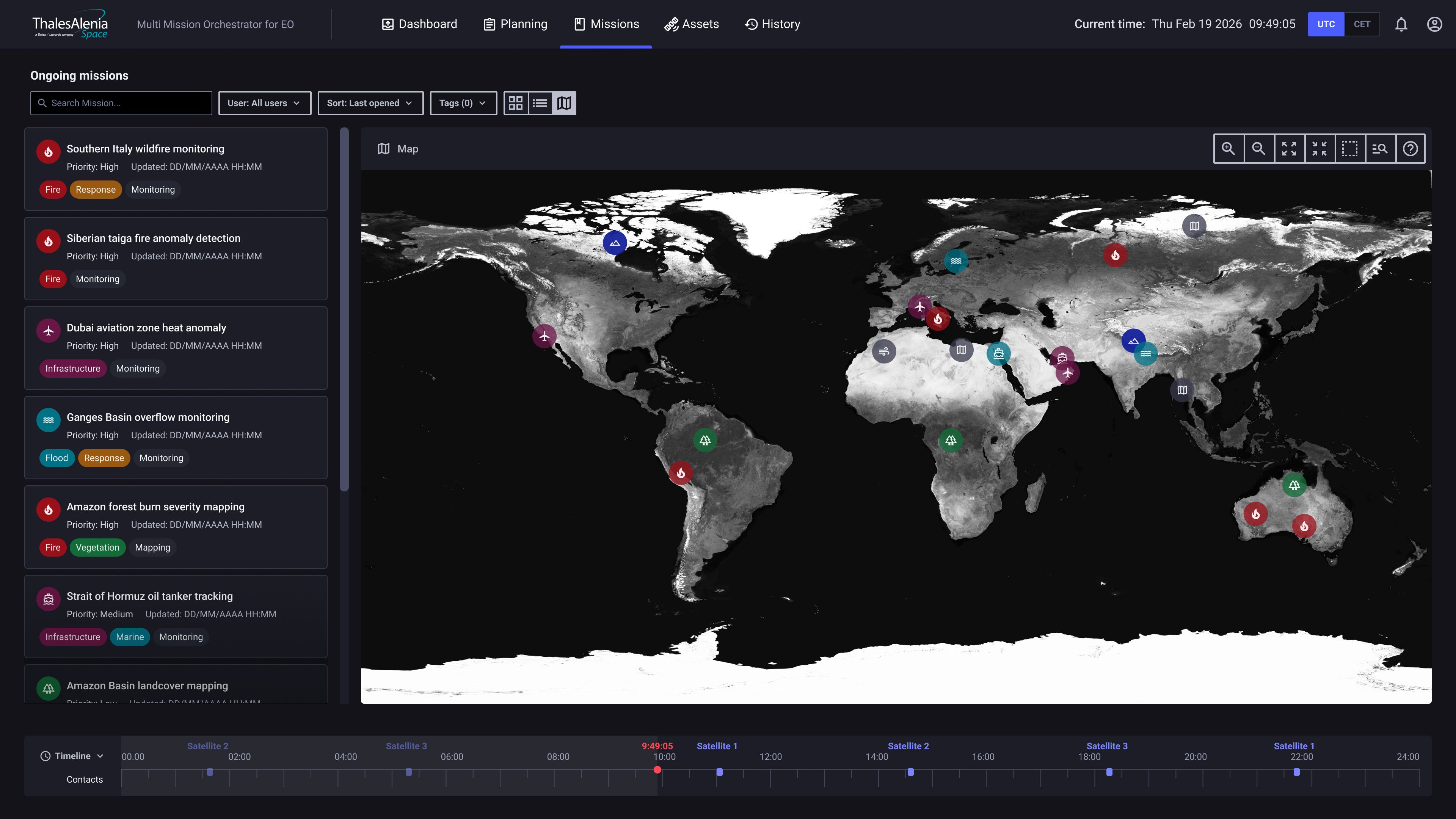The image size is (1456, 819).
Task: Click the fire marker in western Australia
Action: [x=1256, y=514]
